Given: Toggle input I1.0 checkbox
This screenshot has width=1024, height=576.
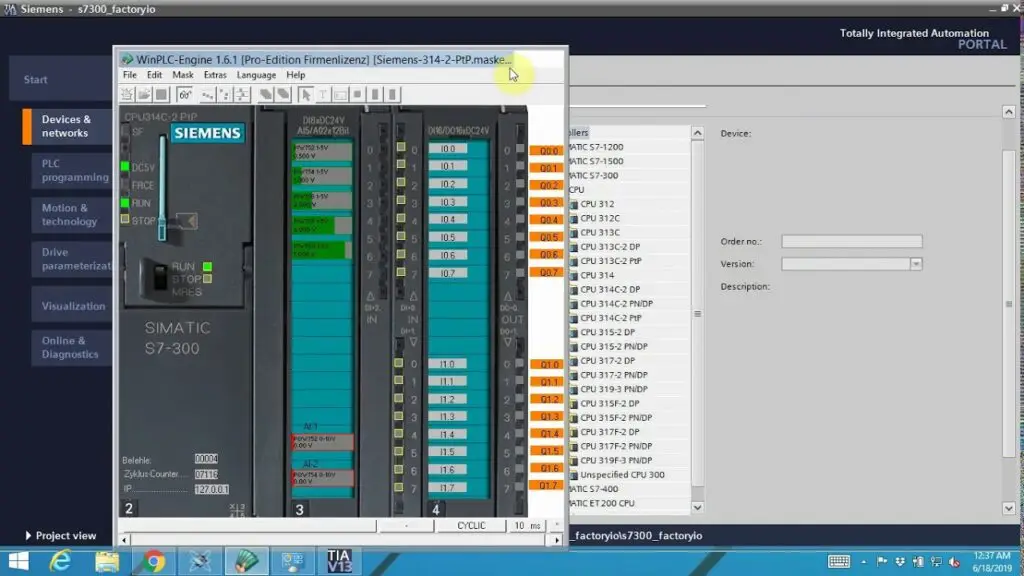Looking at the screenshot, I should pyautogui.click(x=399, y=363).
